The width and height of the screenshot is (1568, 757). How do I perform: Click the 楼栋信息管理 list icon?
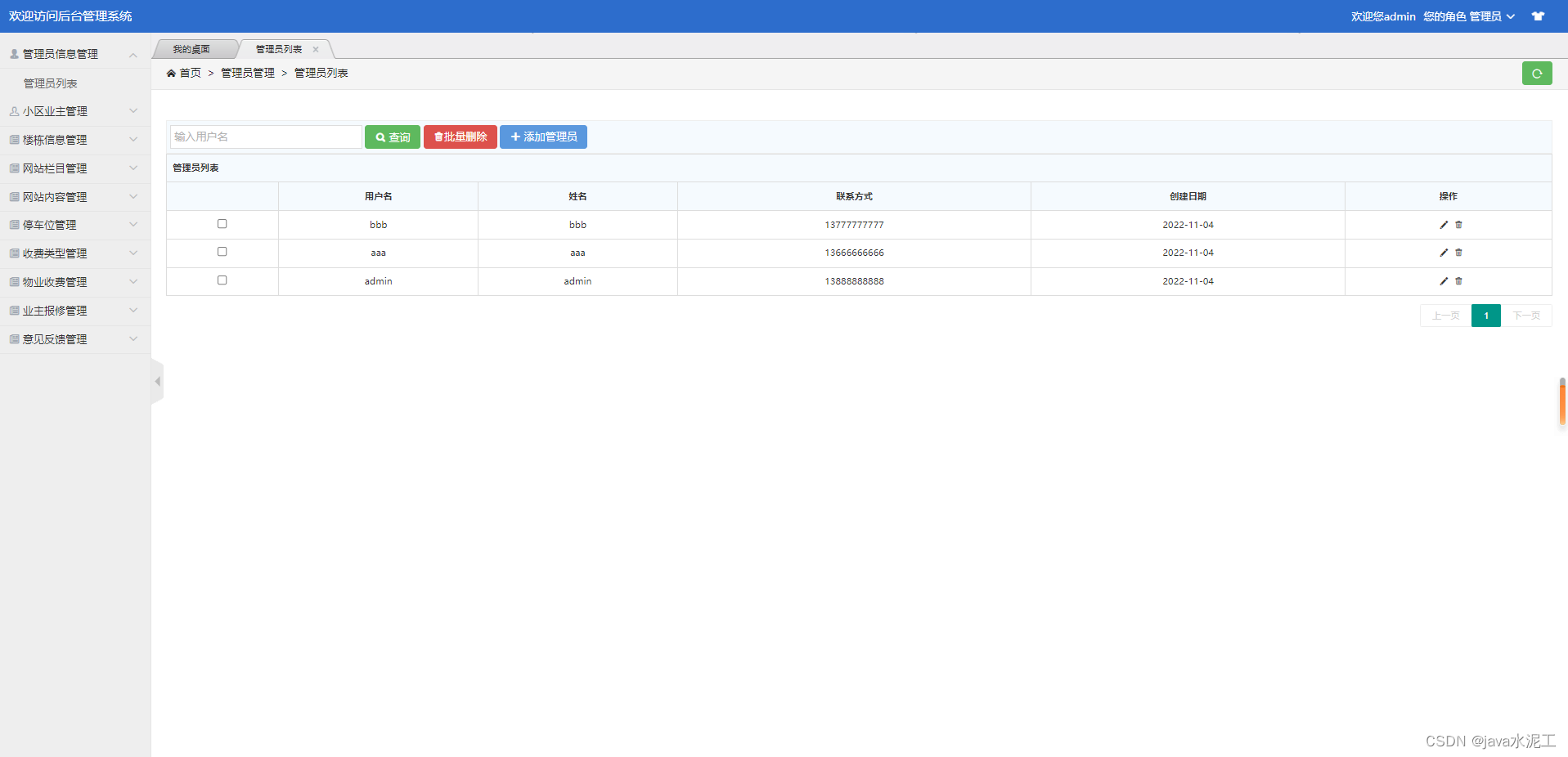click(14, 140)
